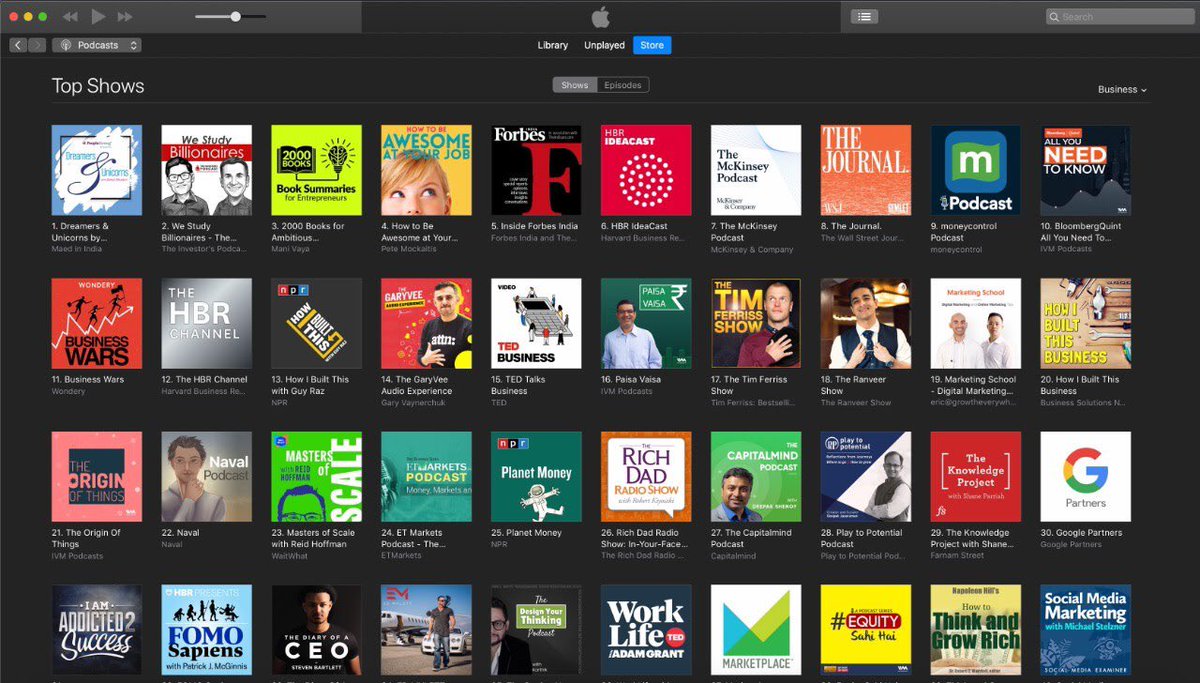Open Capitalmind Podcast artwork

(x=756, y=477)
